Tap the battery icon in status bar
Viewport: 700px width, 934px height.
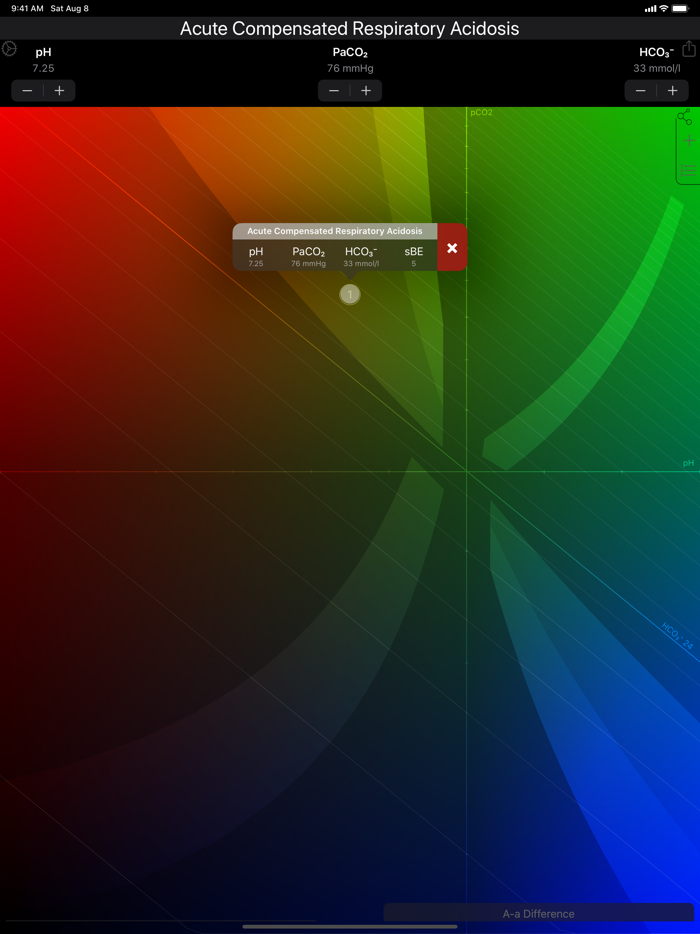[680, 8]
